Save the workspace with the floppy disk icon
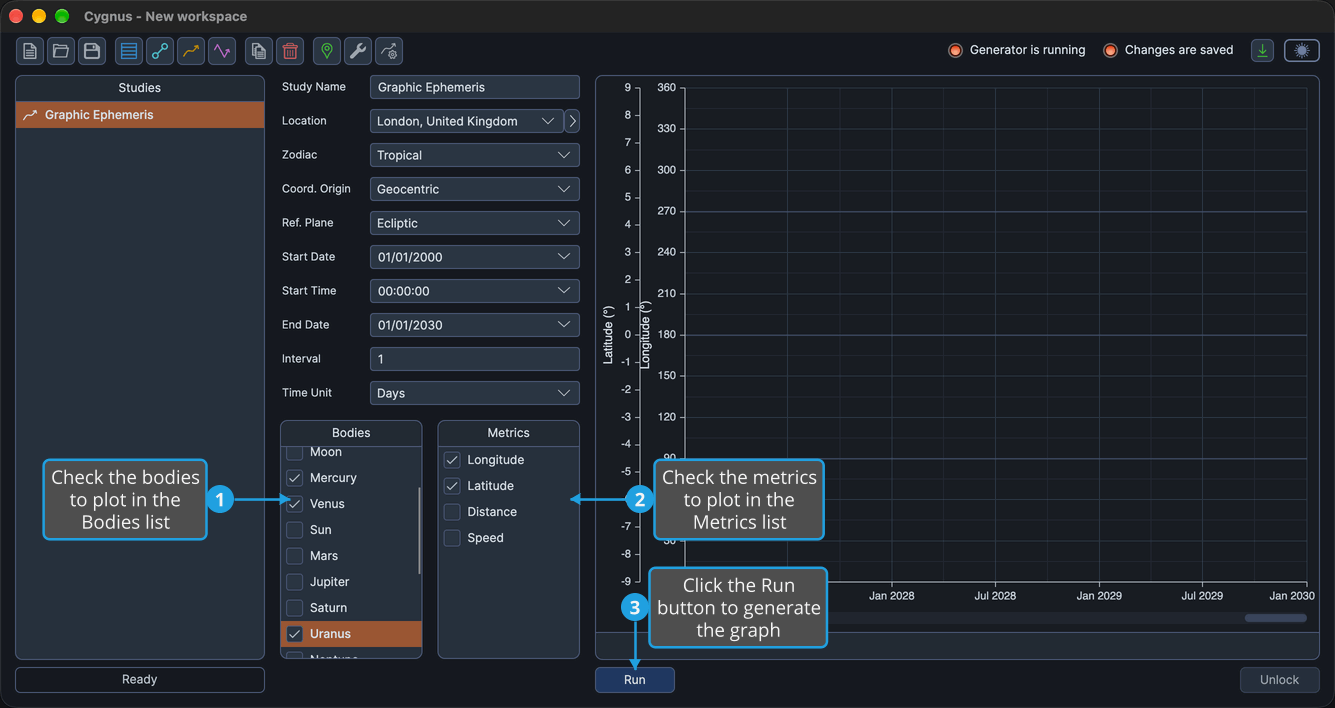1335x708 pixels. 92,51
